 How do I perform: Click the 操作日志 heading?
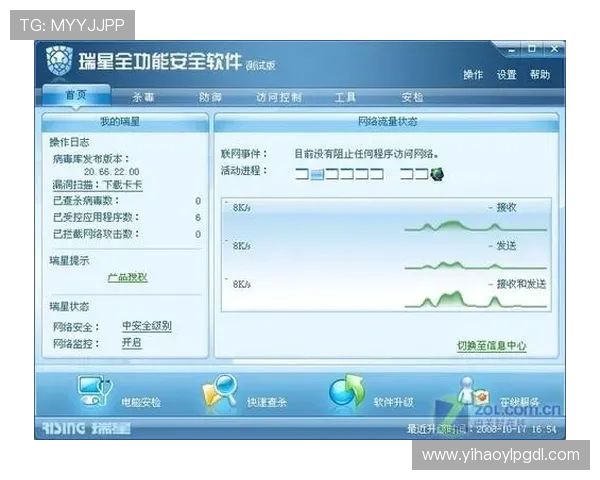tap(69, 142)
